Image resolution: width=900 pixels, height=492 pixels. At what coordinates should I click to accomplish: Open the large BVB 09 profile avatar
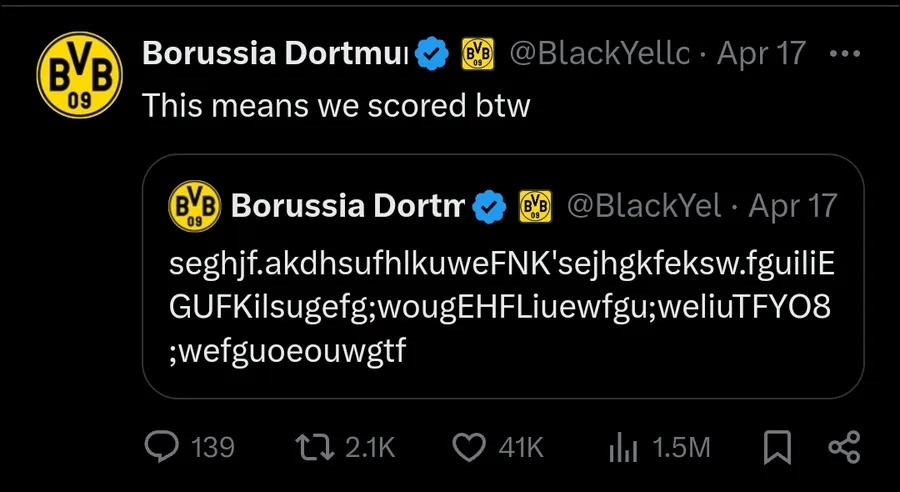[x=79, y=76]
